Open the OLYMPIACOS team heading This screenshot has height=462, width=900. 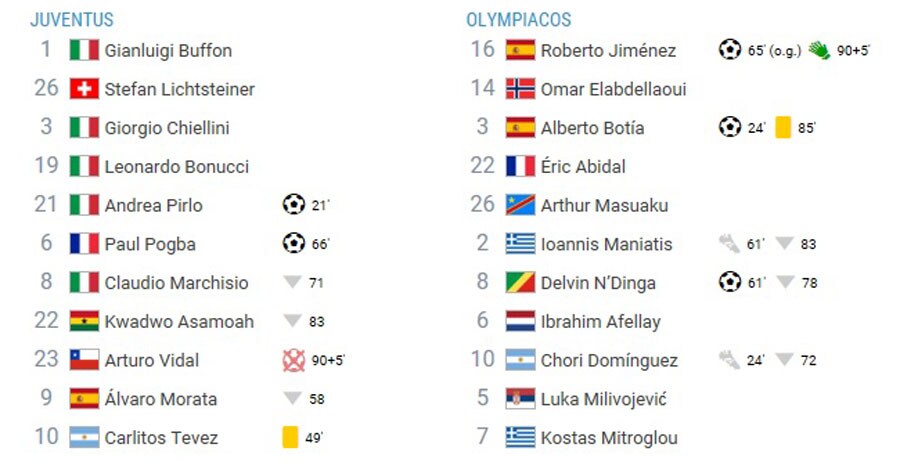tap(518, 20)
